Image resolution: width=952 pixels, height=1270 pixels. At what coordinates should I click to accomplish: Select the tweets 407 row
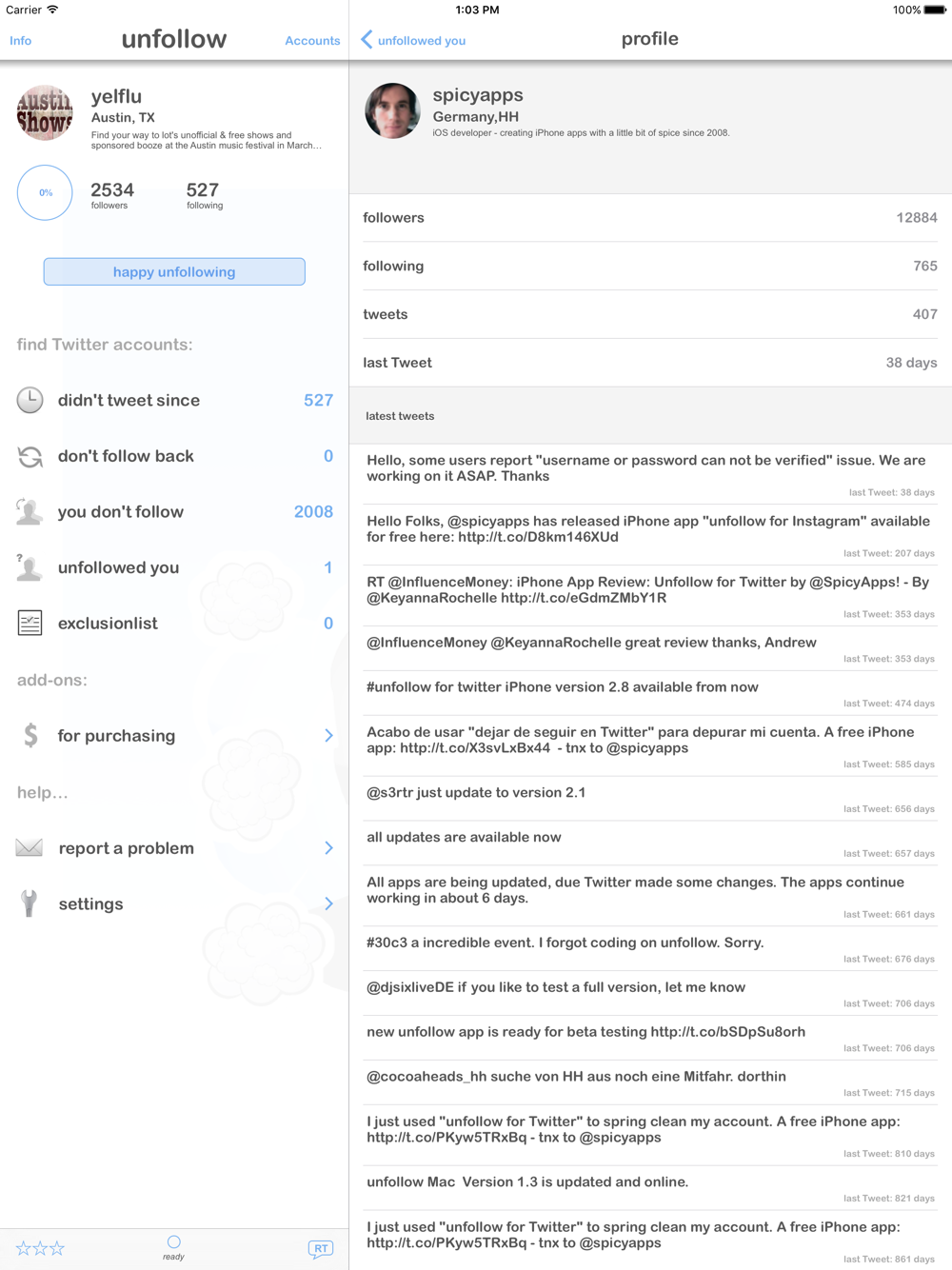click(x=650, y=314)
